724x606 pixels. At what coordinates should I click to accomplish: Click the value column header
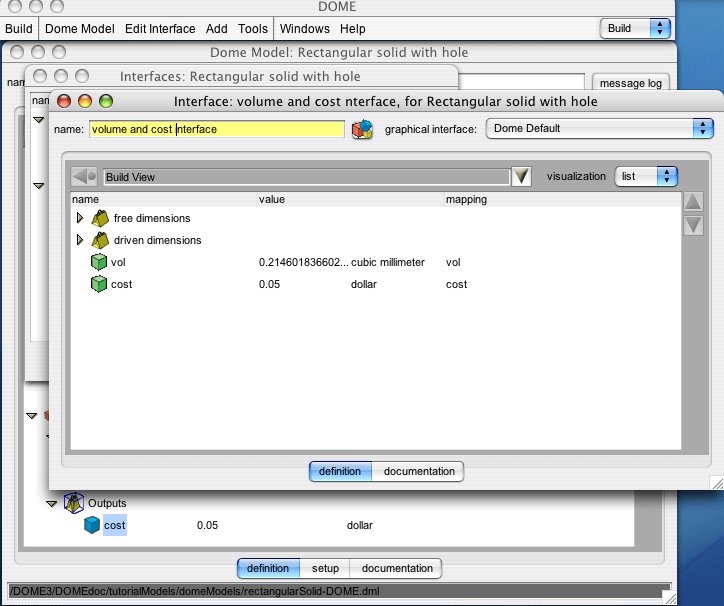coord(350,200)
